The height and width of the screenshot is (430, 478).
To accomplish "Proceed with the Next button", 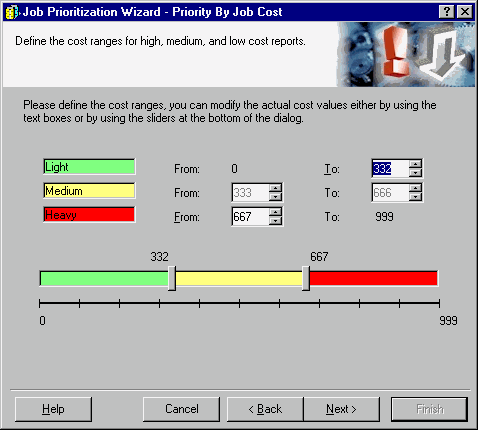I will tap(341, 409).
